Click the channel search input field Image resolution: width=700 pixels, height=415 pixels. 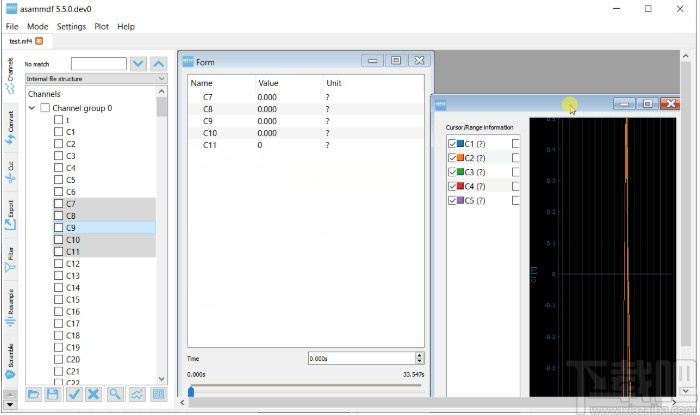(x=99, y=64)
